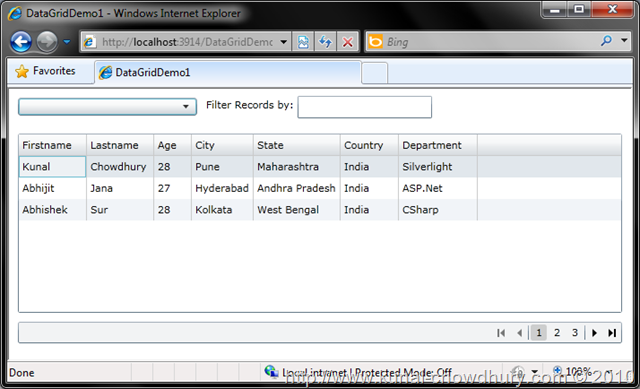640x389 pixels.
Task: Open the blank new tab button
Action: [x=374, y=73]
